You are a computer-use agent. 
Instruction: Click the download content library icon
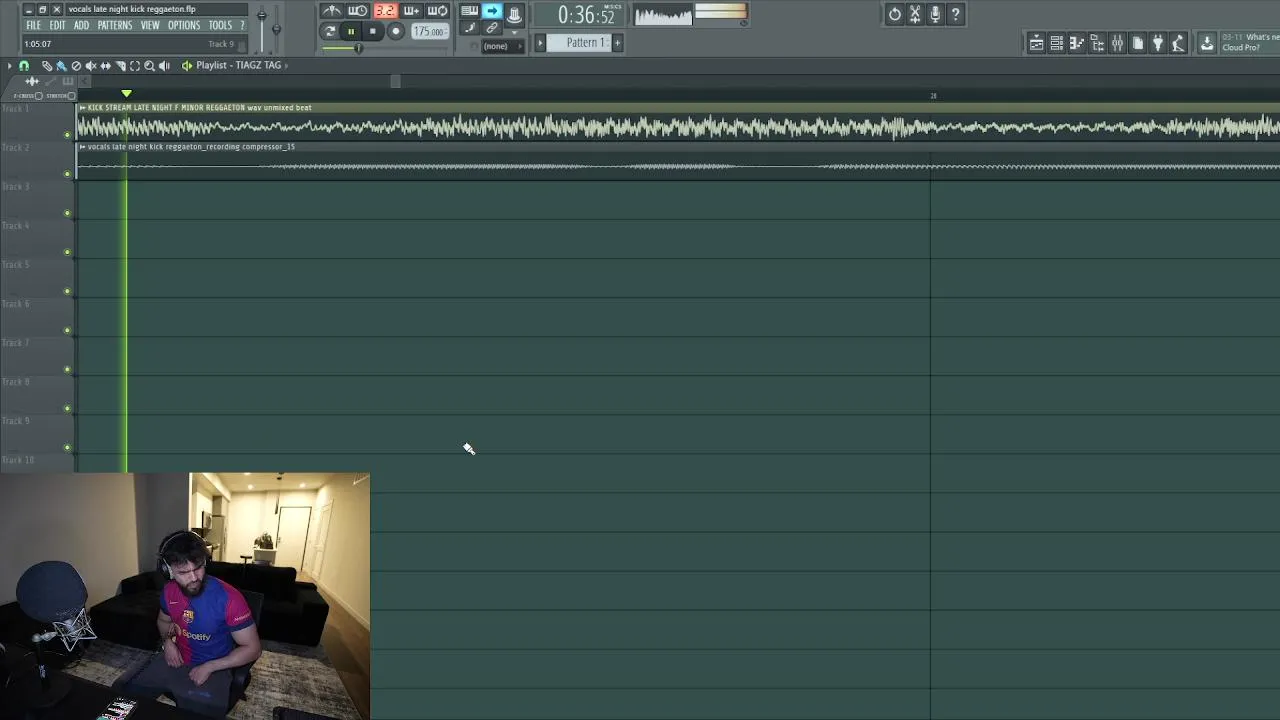coord(1207,43)
